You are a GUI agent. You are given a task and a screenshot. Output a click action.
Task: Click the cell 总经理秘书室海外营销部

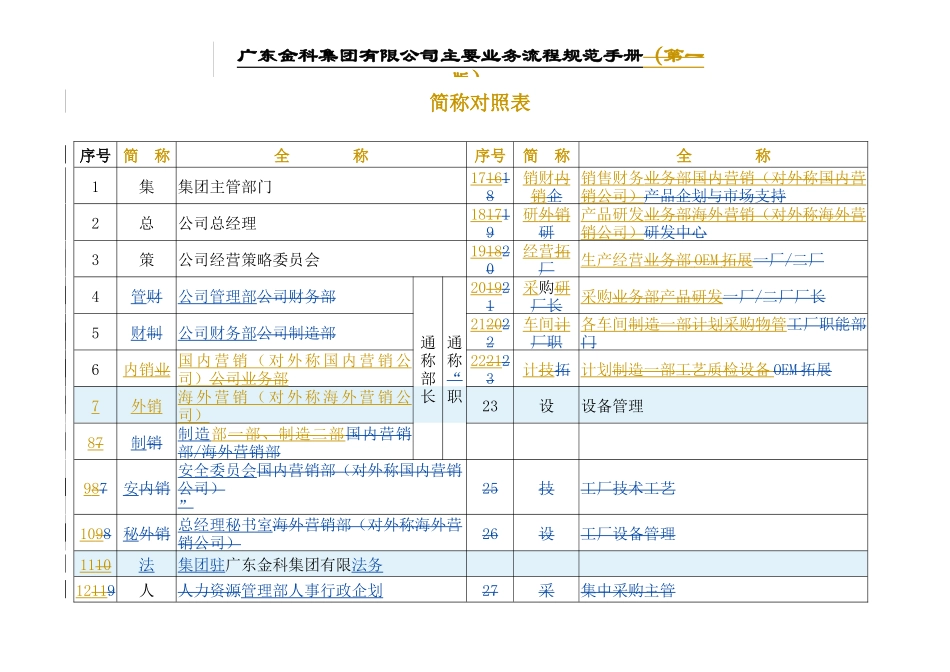pos(321,533)
